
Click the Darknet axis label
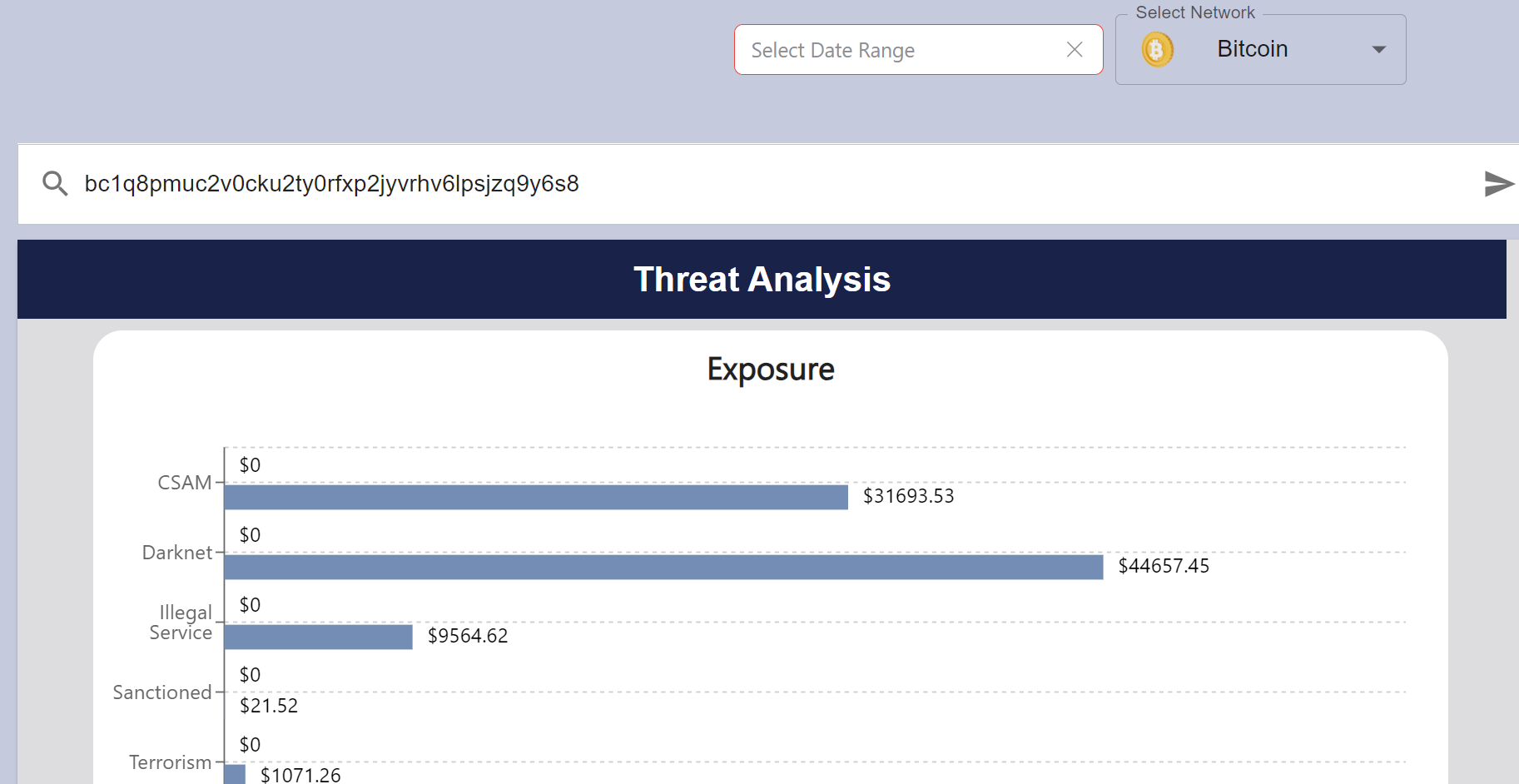click(x=176, y=553)
